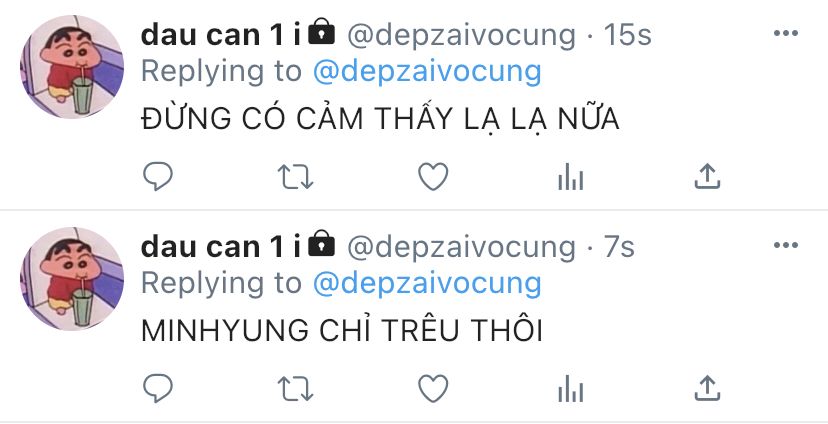Open more options on the 7s tweet
The height and width of the screenshot is (424, 828).
click(x=786, y=245)
